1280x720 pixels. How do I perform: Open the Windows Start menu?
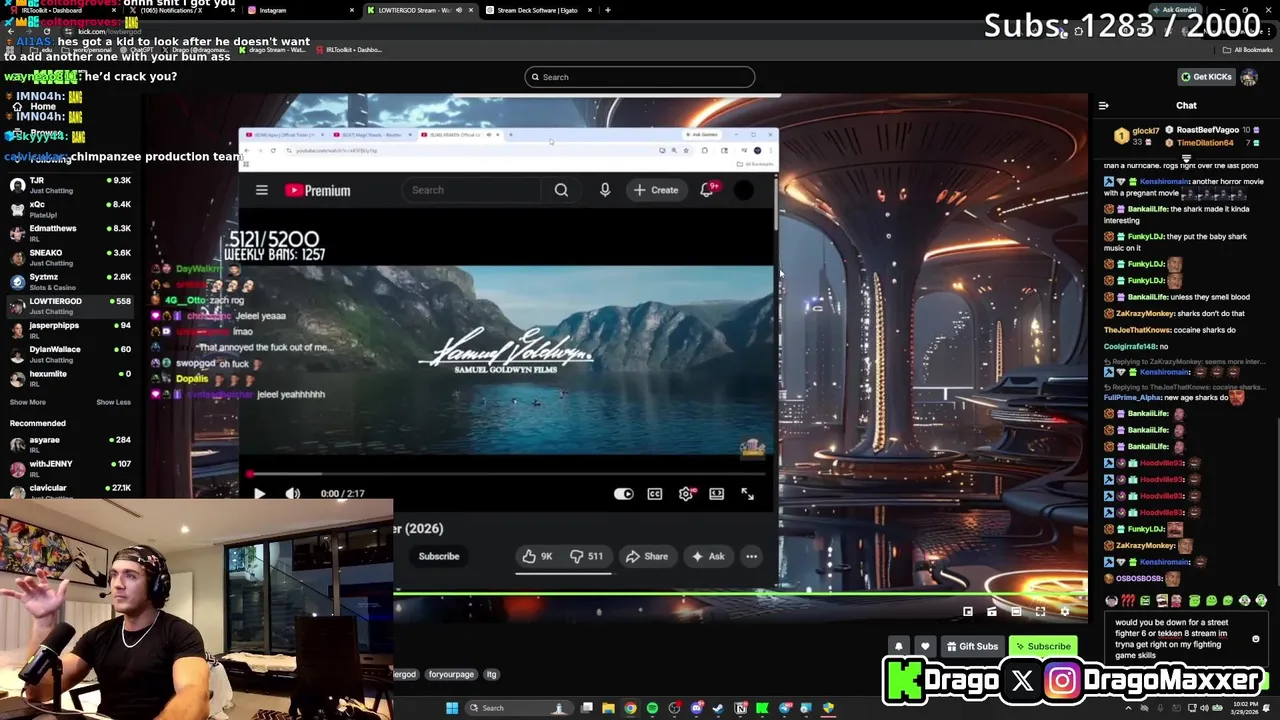(452, 708)
